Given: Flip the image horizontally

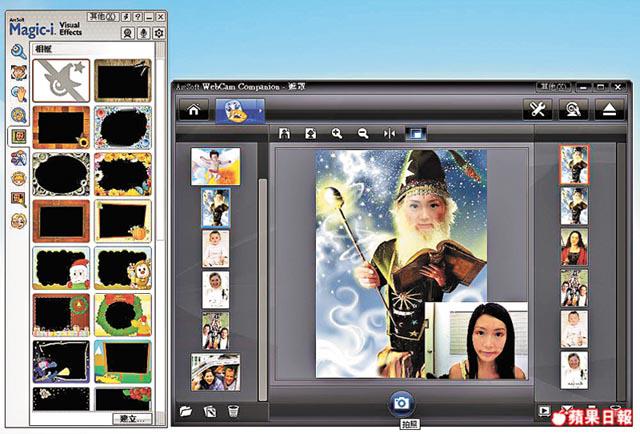Looking at the screenshot, I should (389, 133).
